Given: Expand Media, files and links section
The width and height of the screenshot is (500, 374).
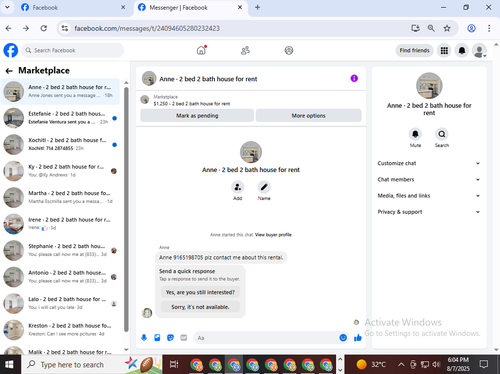Looking at the screenshot, I should (429, 196).
